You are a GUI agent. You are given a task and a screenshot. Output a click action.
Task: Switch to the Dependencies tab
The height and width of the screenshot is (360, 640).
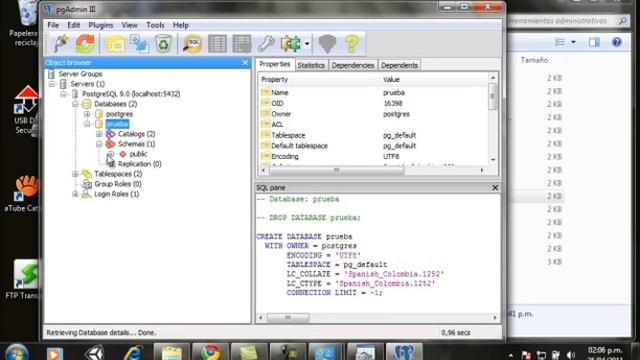coord(353,65)
